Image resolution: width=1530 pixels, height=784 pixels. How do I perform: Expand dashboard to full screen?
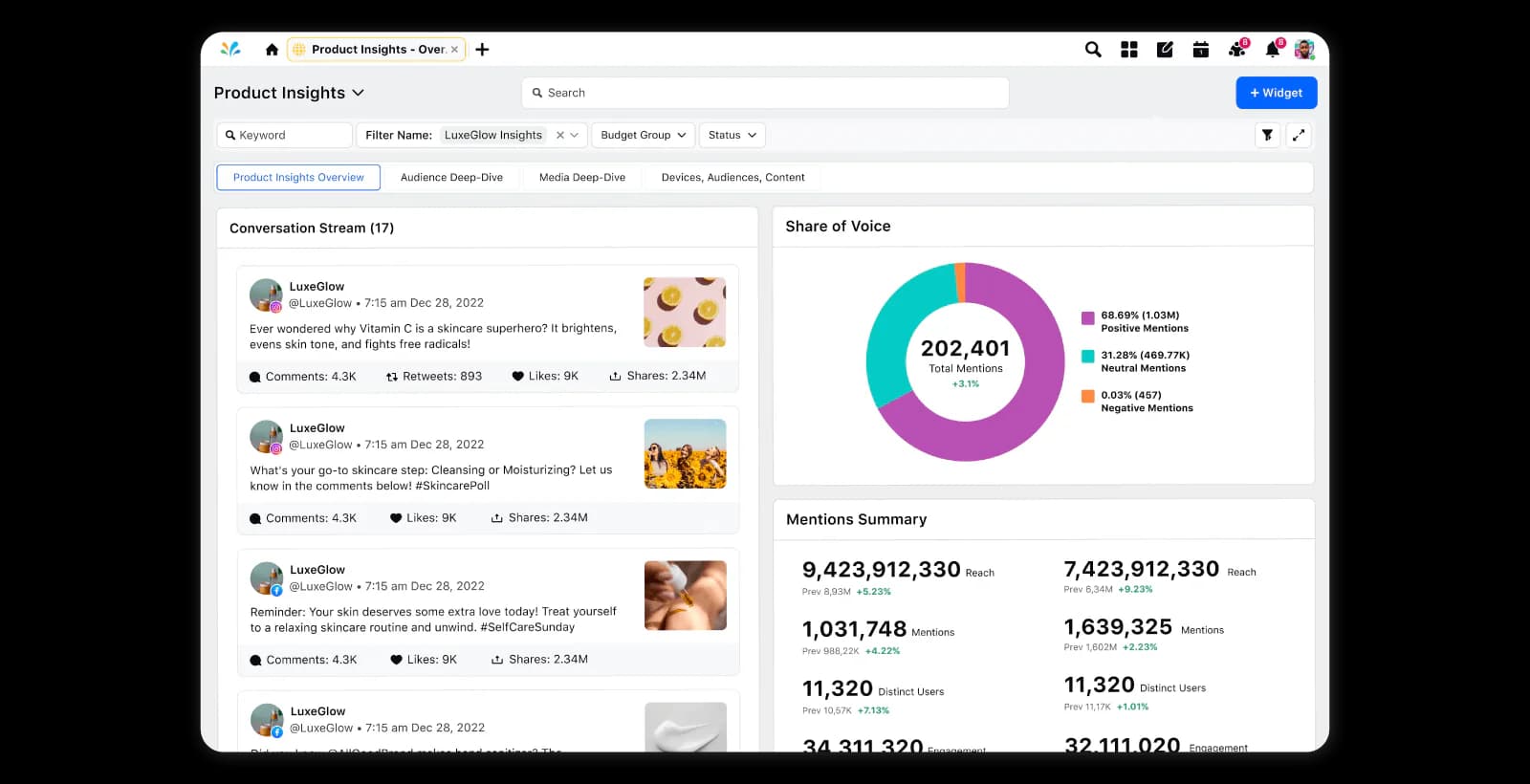pyautogui.click(x=1299, y=135)
